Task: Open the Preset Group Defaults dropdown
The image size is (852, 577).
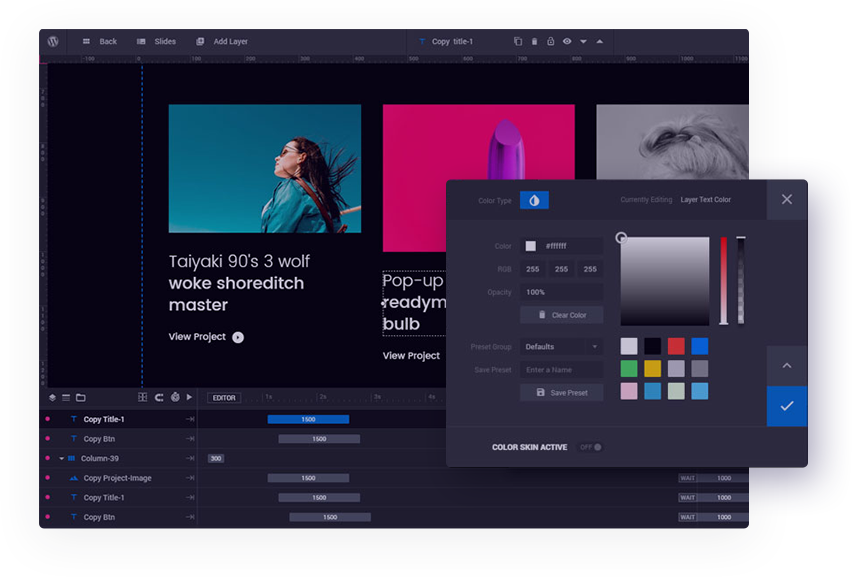Action: [x=561, y=347]
